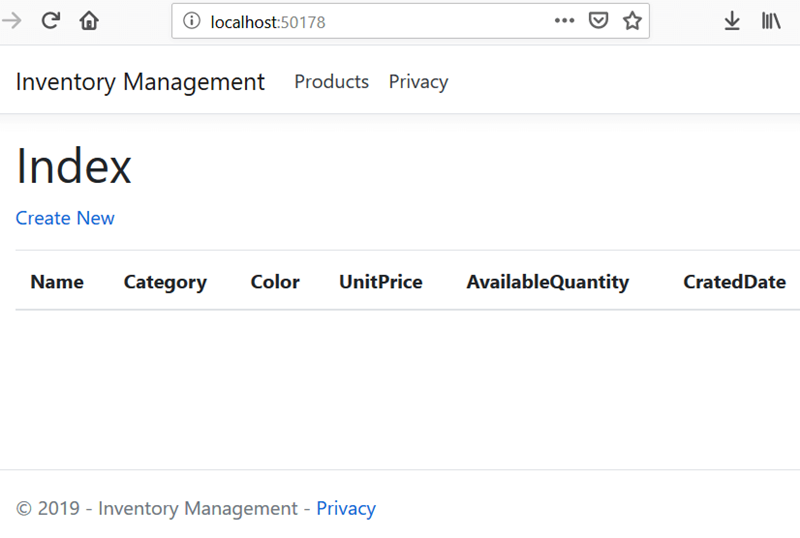
Task: Click the Inventory Management brand link
Action: (x=140, y=82)
